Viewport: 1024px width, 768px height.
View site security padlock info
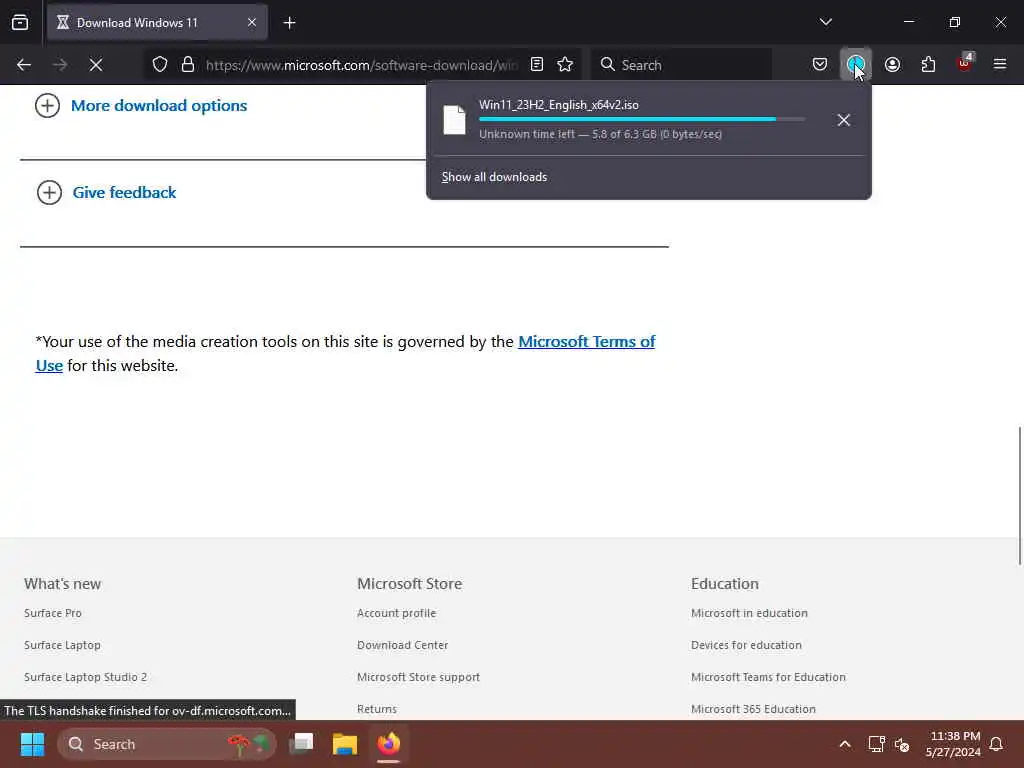click(188, 65)
